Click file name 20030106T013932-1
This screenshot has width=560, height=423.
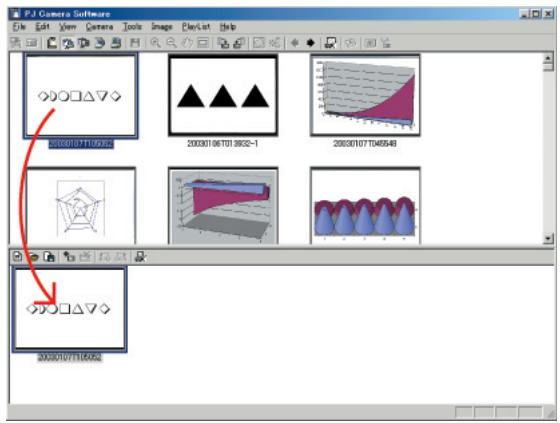click(x=222, y=144)
